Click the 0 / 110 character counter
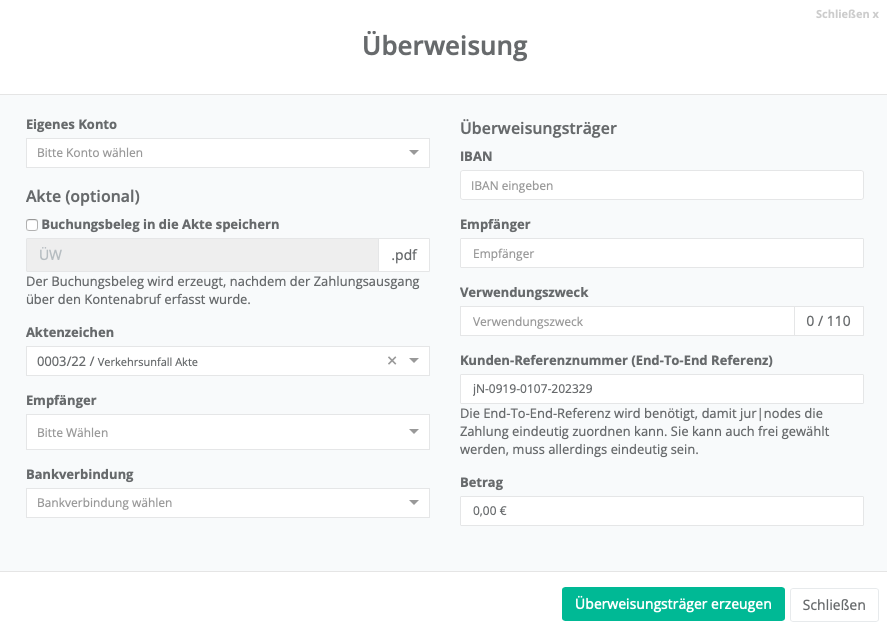 pyautogui.click(x=828, y=321)
